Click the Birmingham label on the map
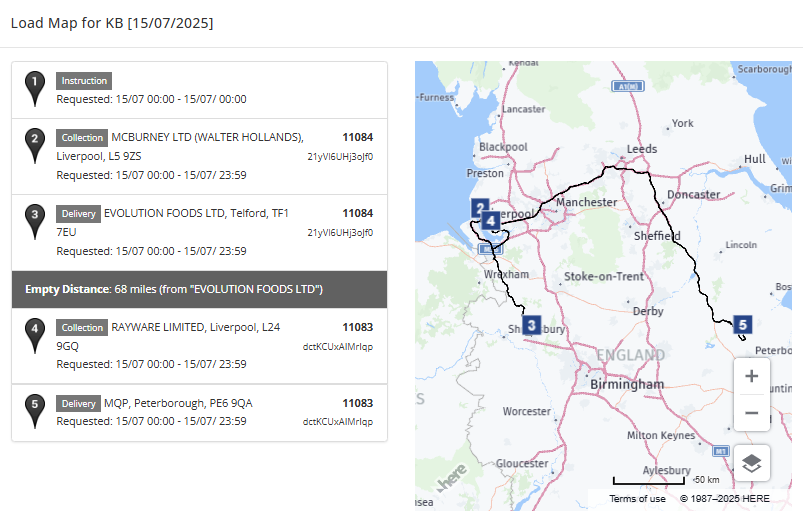The width and height of the screenshot is (803, 515). pyautogui.click(x=627, y=384)
